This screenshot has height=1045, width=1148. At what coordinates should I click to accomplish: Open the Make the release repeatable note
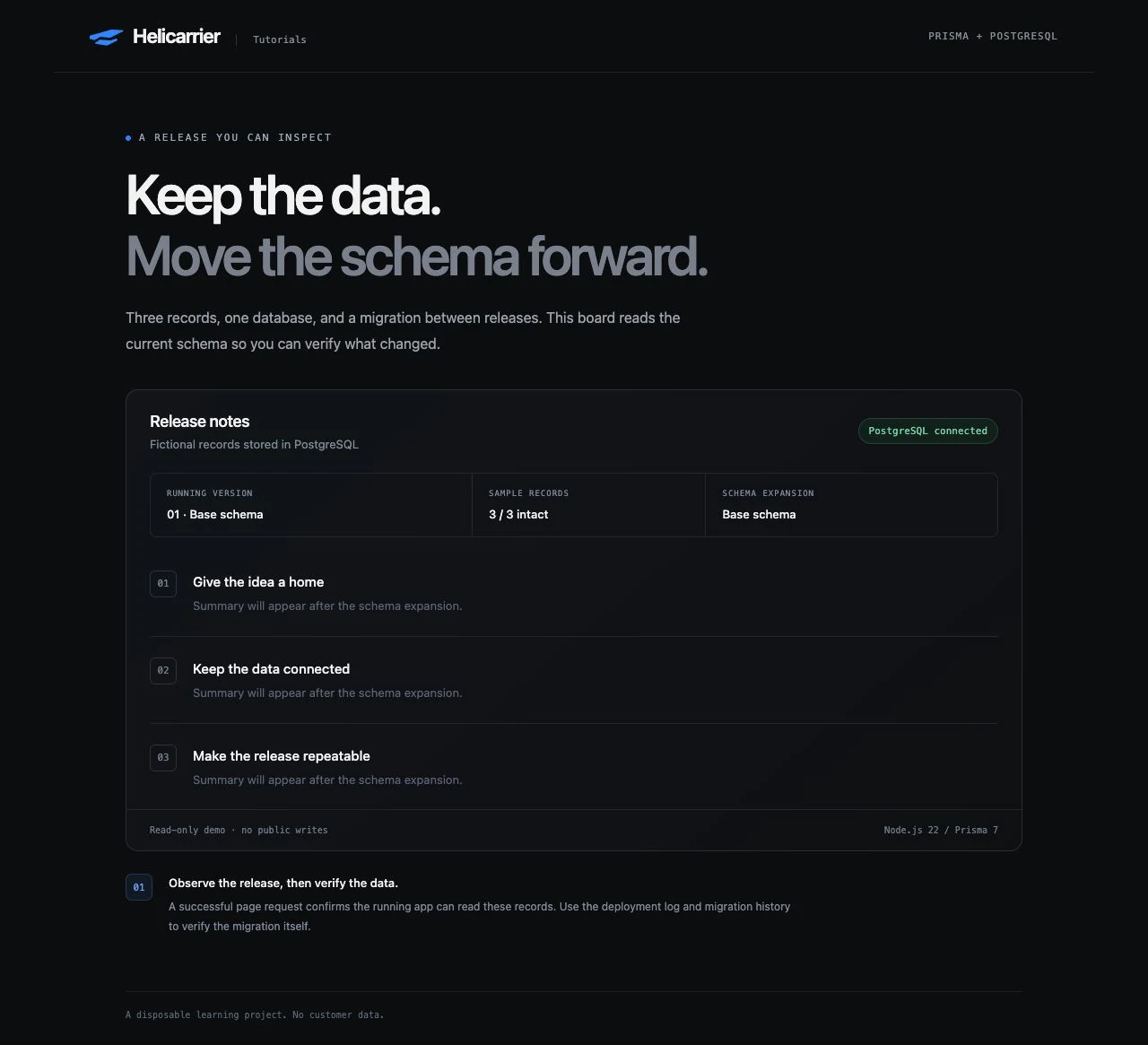pos(282,756)
